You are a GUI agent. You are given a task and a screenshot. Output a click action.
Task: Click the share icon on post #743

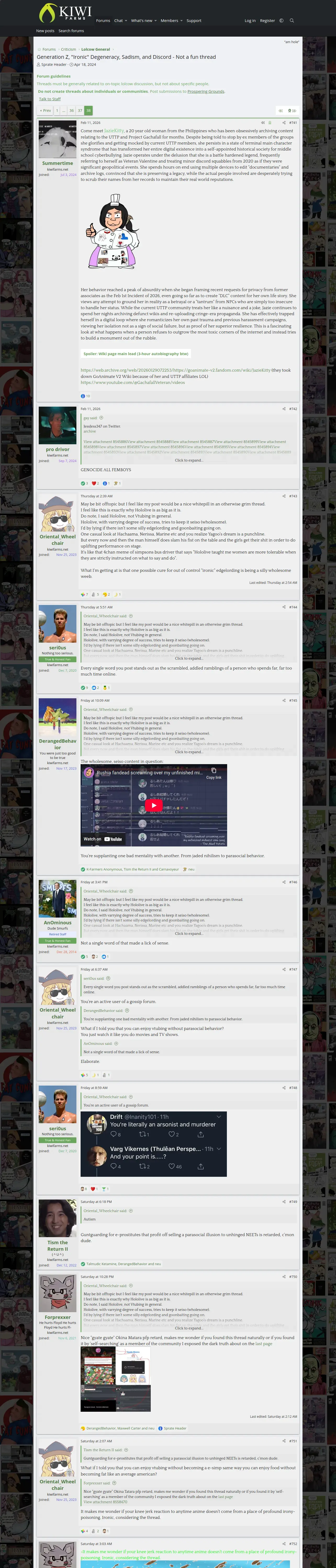point(284,496)
